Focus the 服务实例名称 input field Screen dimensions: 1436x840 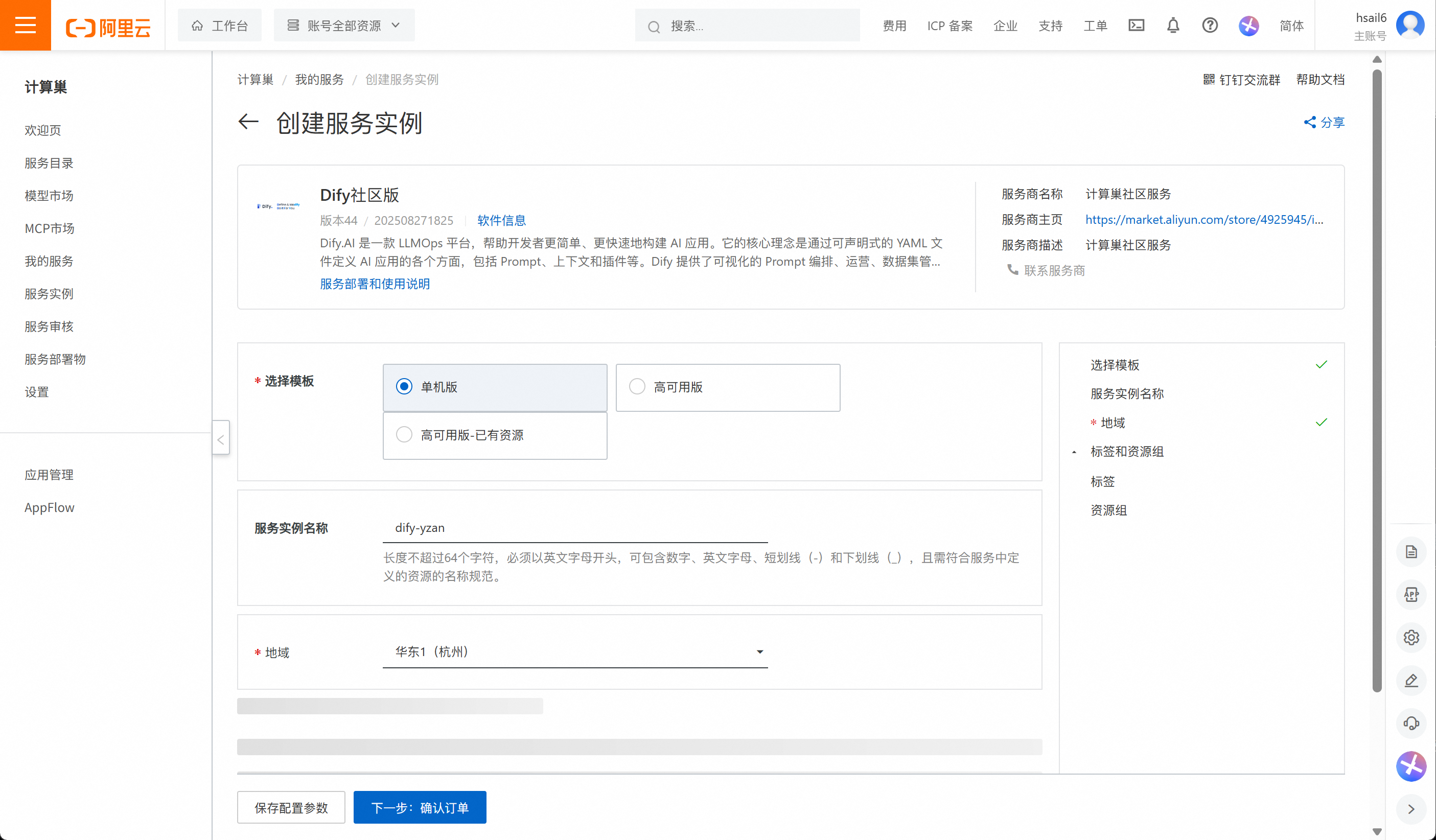pos(575,528)
